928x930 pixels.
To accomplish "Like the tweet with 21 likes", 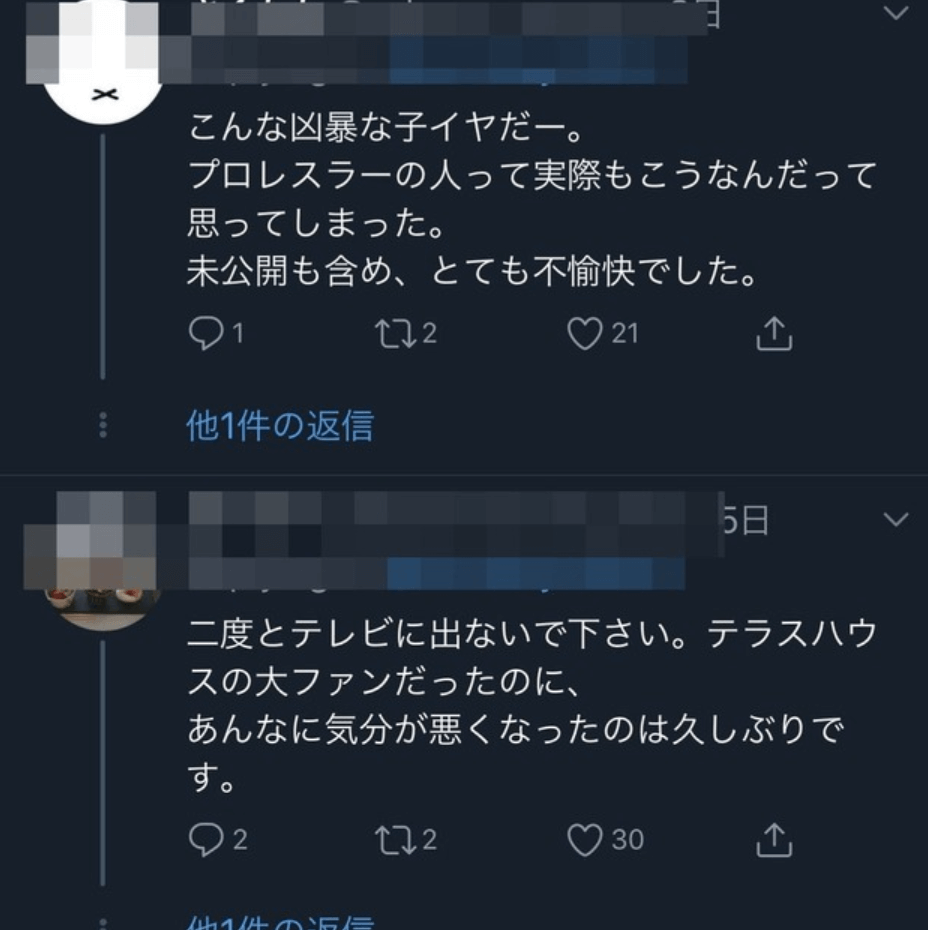I will point(585,333).
